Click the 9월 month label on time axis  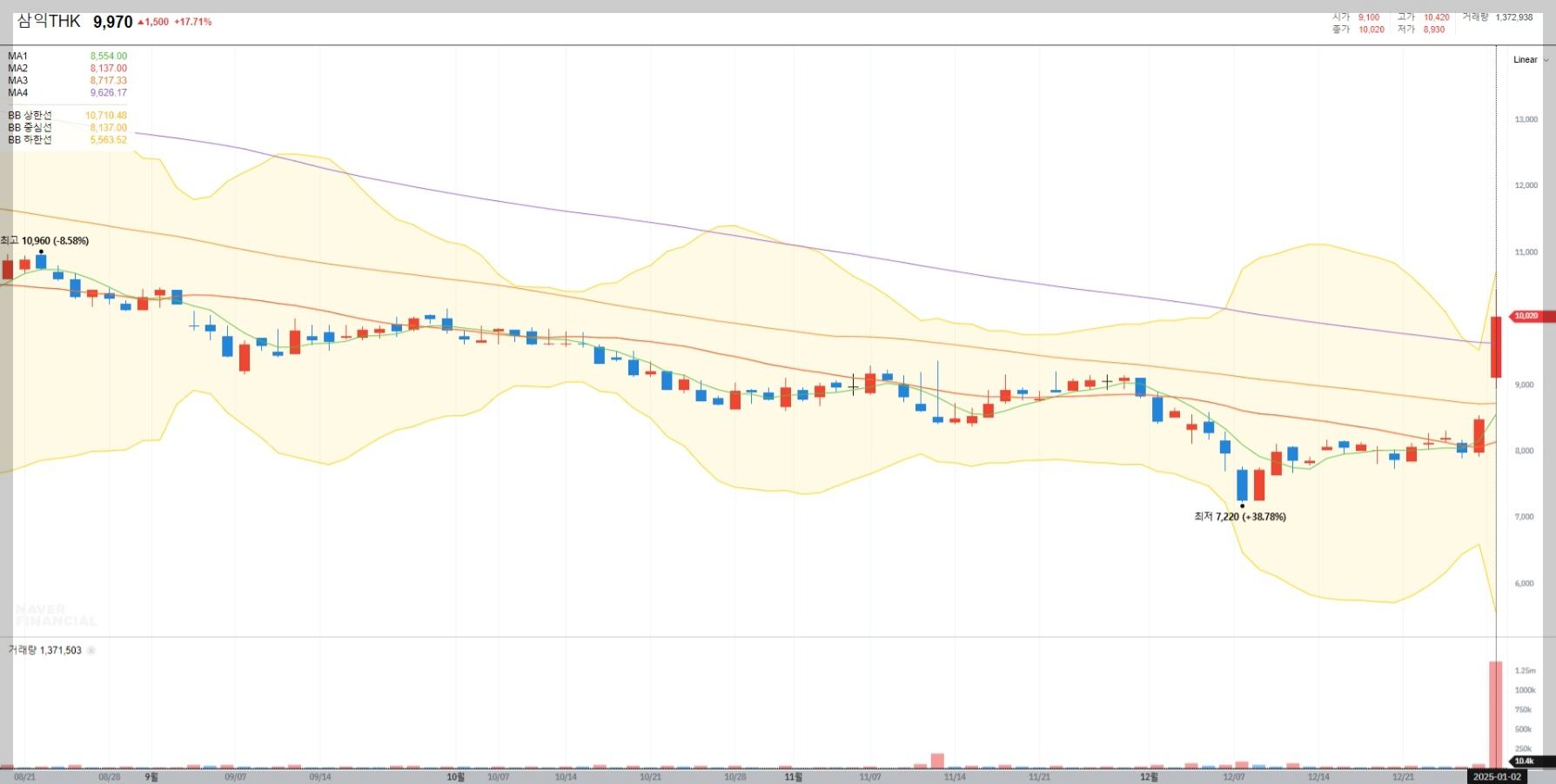click(151, 777)
